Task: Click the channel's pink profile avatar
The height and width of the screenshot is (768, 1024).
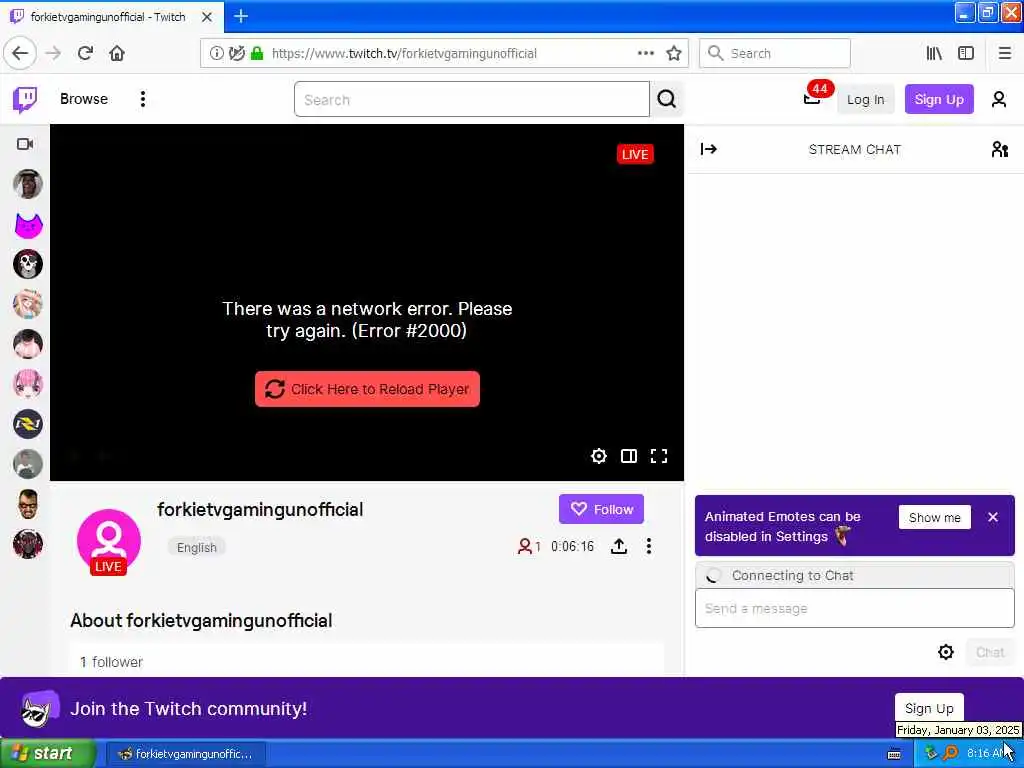Action: point(108,541)
